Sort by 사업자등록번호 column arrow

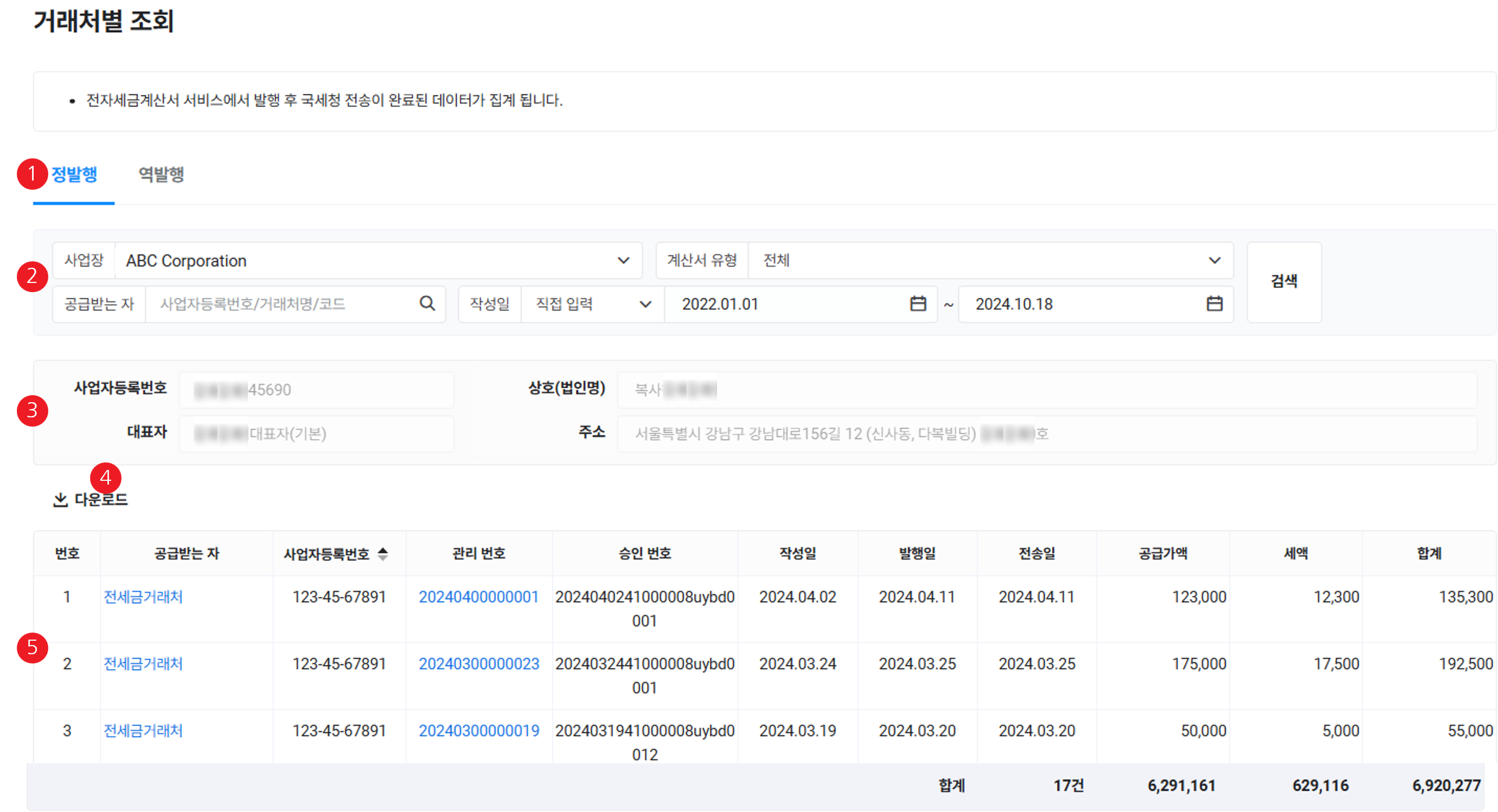click(x=383, y=553)
